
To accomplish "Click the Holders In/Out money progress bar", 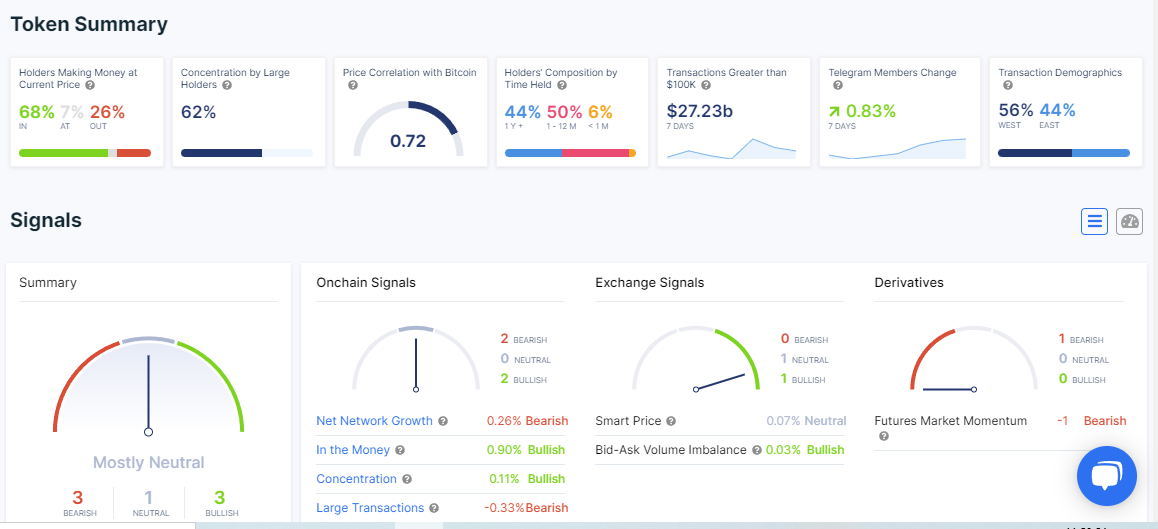I will [85, 153].
